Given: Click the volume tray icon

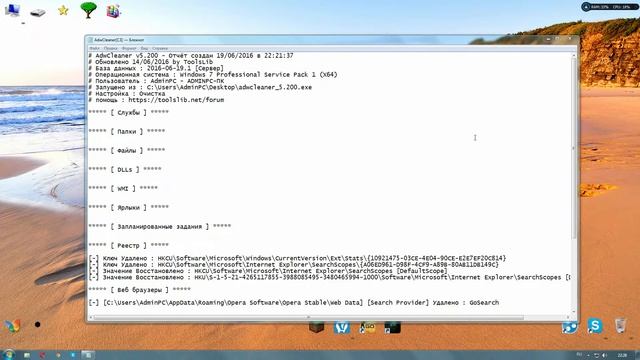Looking at the screenshot, I should pos(604,355).
